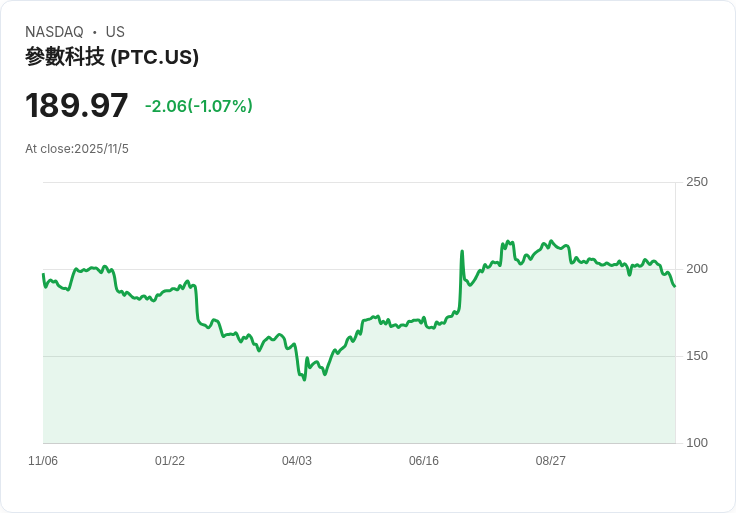This screenshot has width=736, height=513.
Task: Click the 04/03 date axis label
Action: pos(297,461)
